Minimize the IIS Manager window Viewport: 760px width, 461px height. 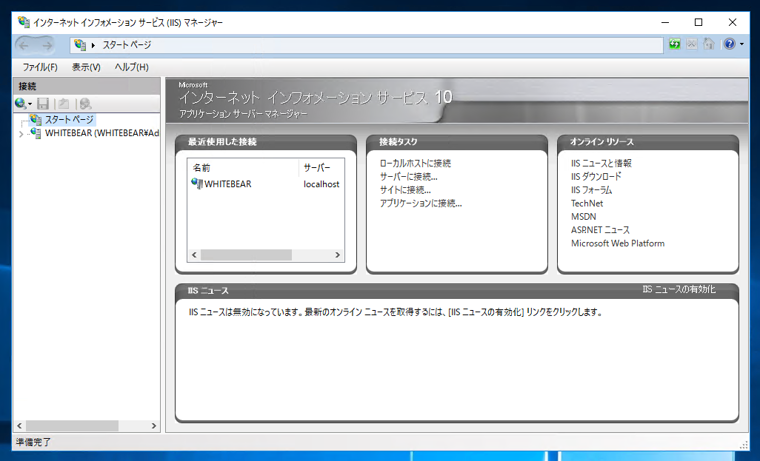665,22
